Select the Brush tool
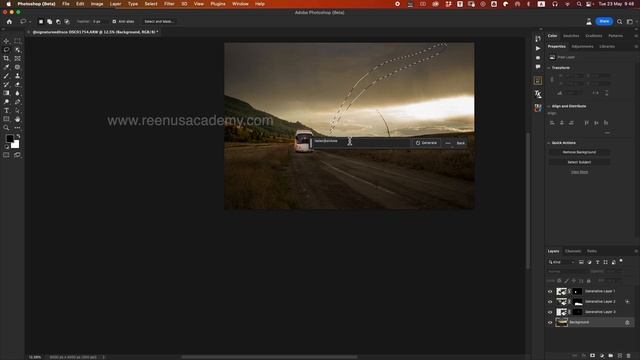Screen dimensions: 640x360 click(6, 76)
